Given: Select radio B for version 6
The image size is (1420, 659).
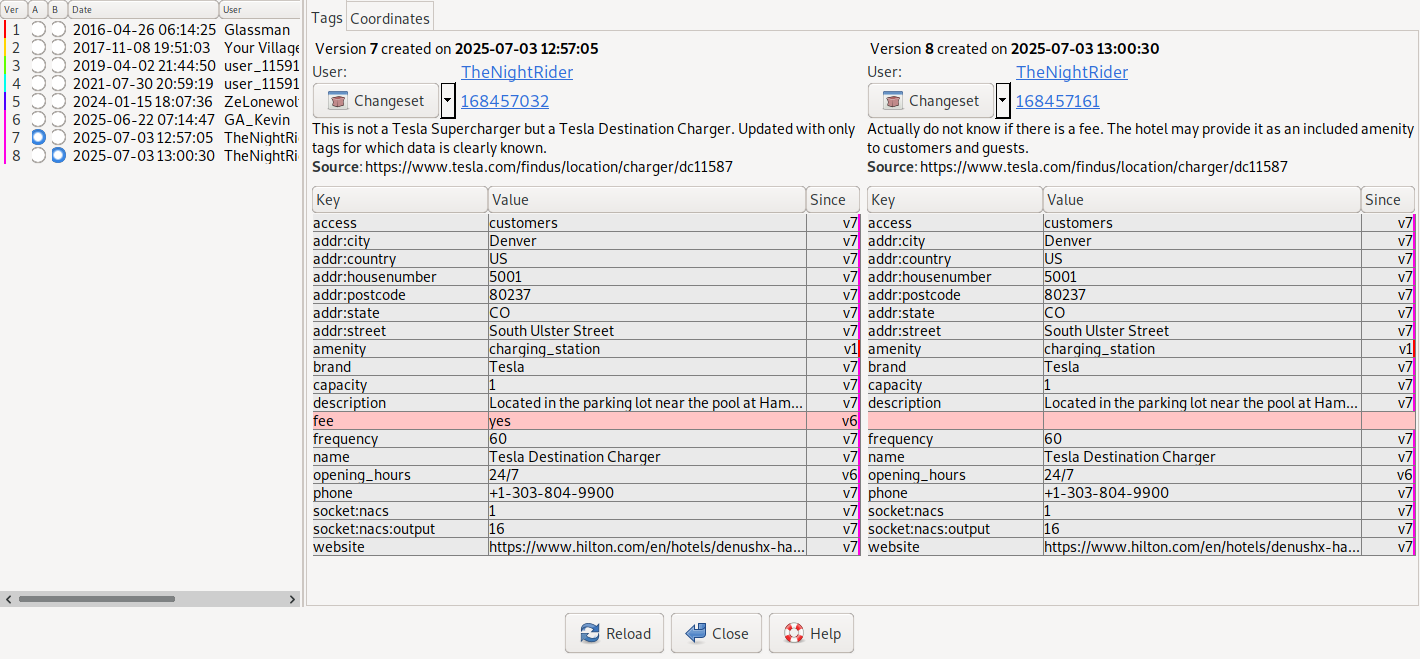Looking at the screenshot, I should [x=58, y=120].
